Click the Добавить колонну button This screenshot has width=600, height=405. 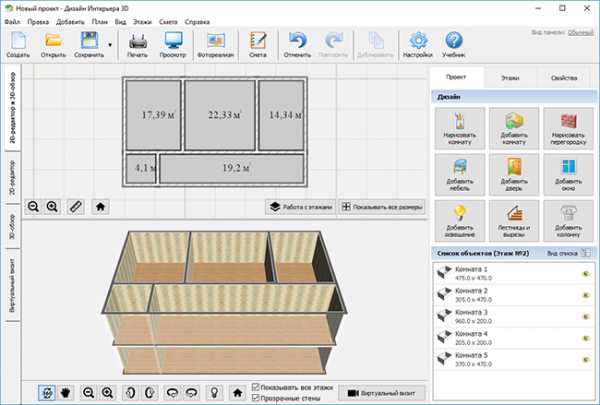pos(568,221)
